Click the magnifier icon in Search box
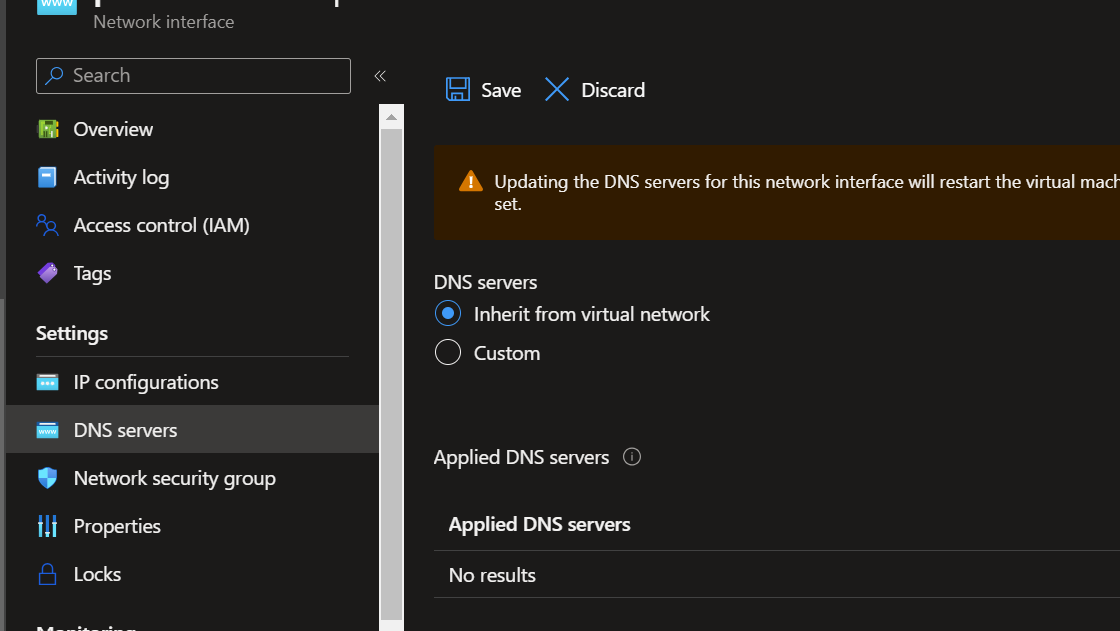This screenshot has width=1120, height=631. click(x=54, y=75)
